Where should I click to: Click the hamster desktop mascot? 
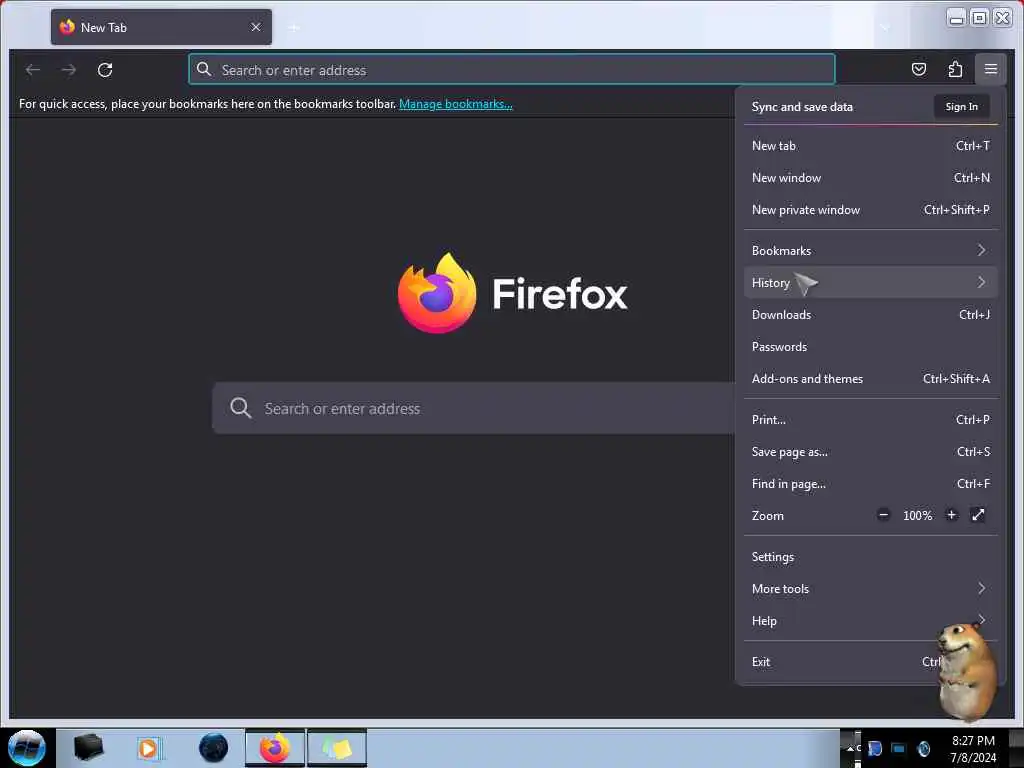click(x=967, y=671)
